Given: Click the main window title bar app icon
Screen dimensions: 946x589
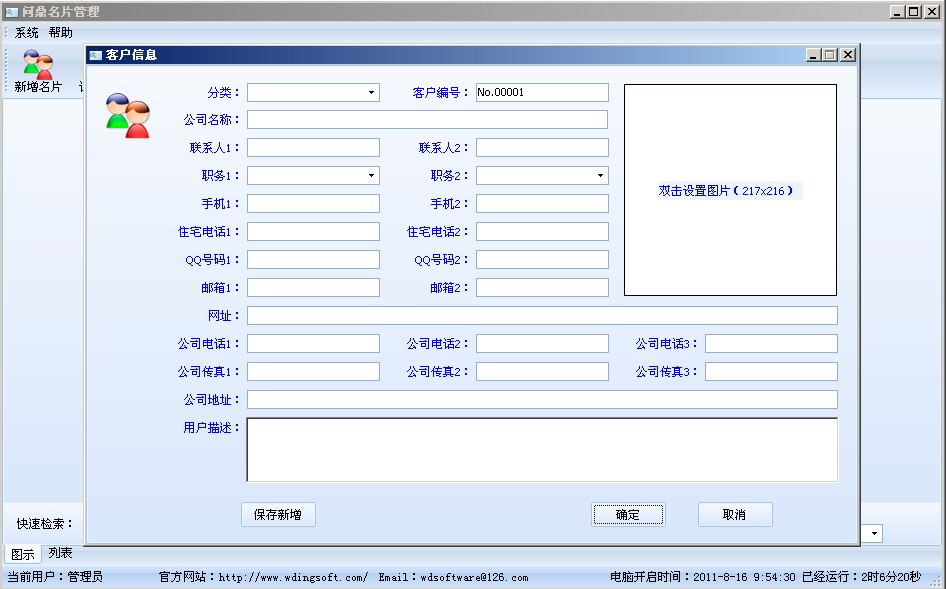Looking at the screenshot, I should (11, 11).
